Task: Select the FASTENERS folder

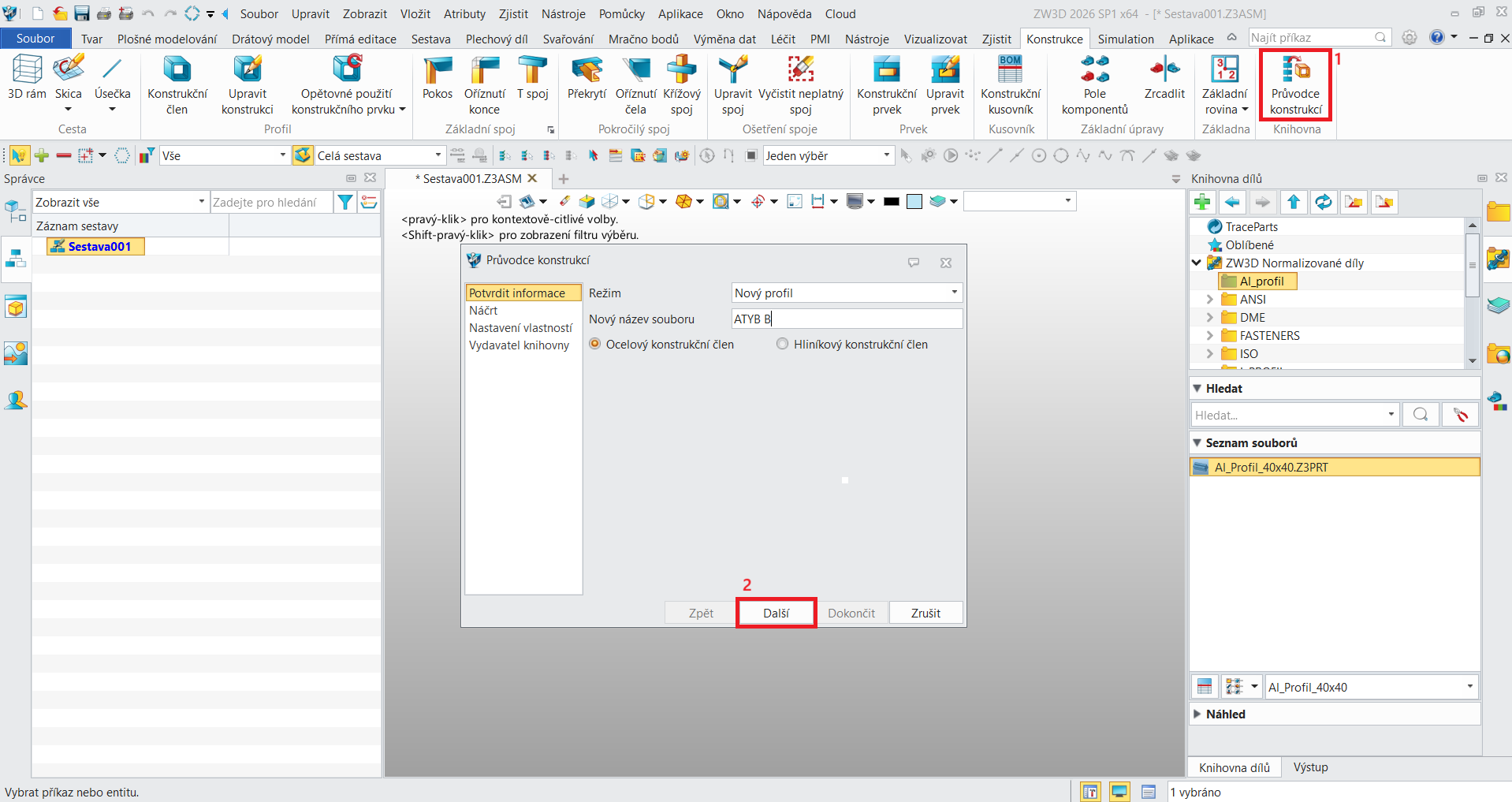Action: [x=1269, y=336]
